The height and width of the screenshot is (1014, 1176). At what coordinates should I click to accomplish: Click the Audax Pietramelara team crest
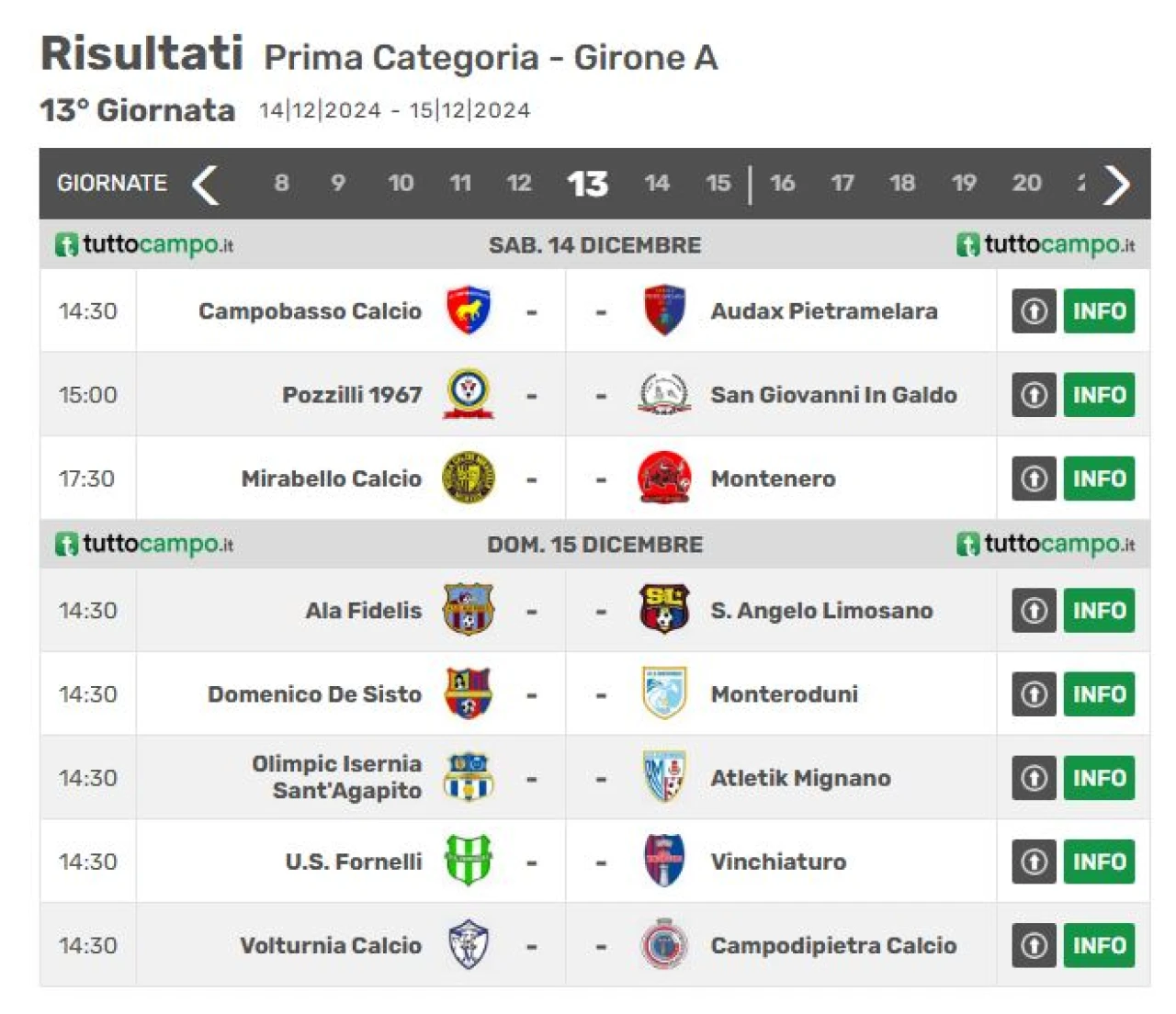coord(664,310)
